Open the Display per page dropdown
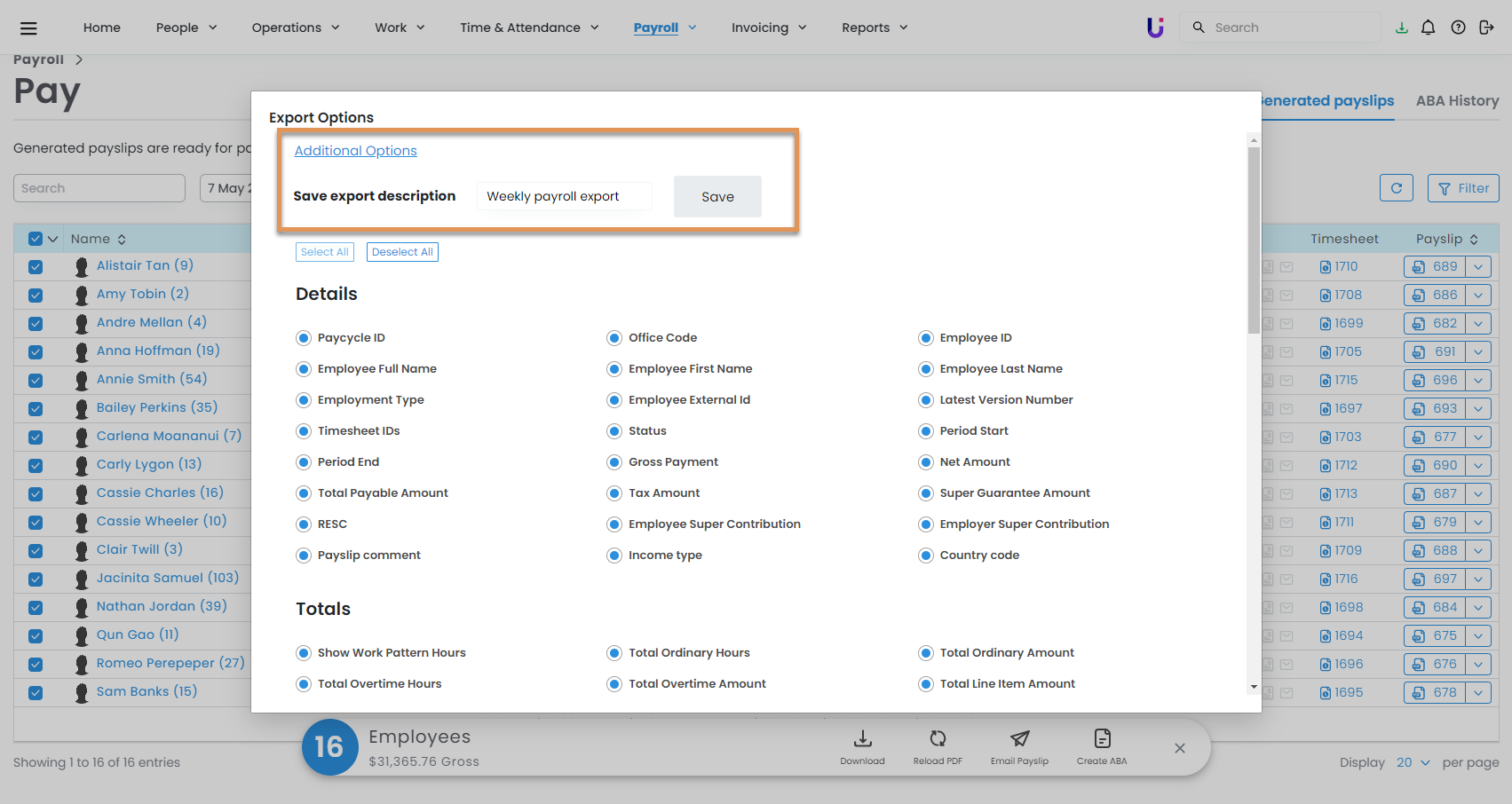The image size is (1512, 804). click(1413, 762)
